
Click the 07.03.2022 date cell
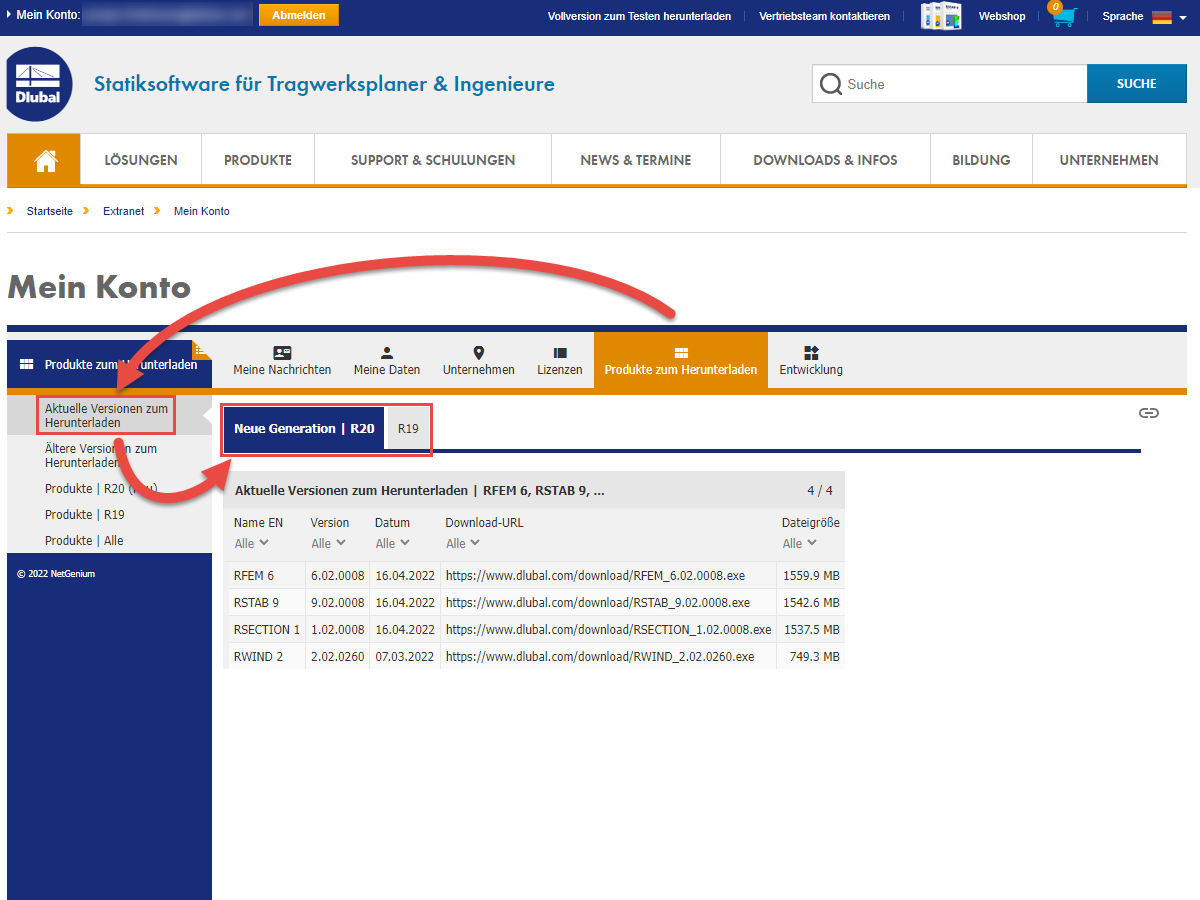[x=405, y=656]
